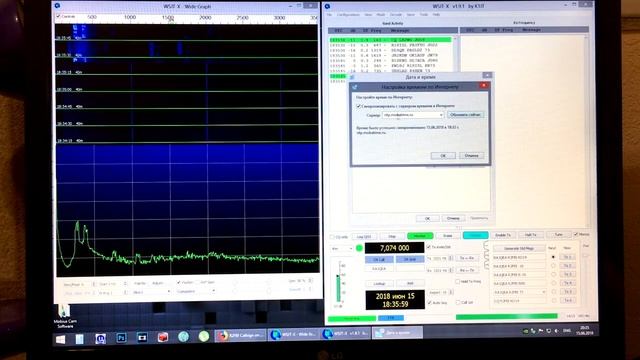Confirm Internet time settings with OK

click(443, 156)
